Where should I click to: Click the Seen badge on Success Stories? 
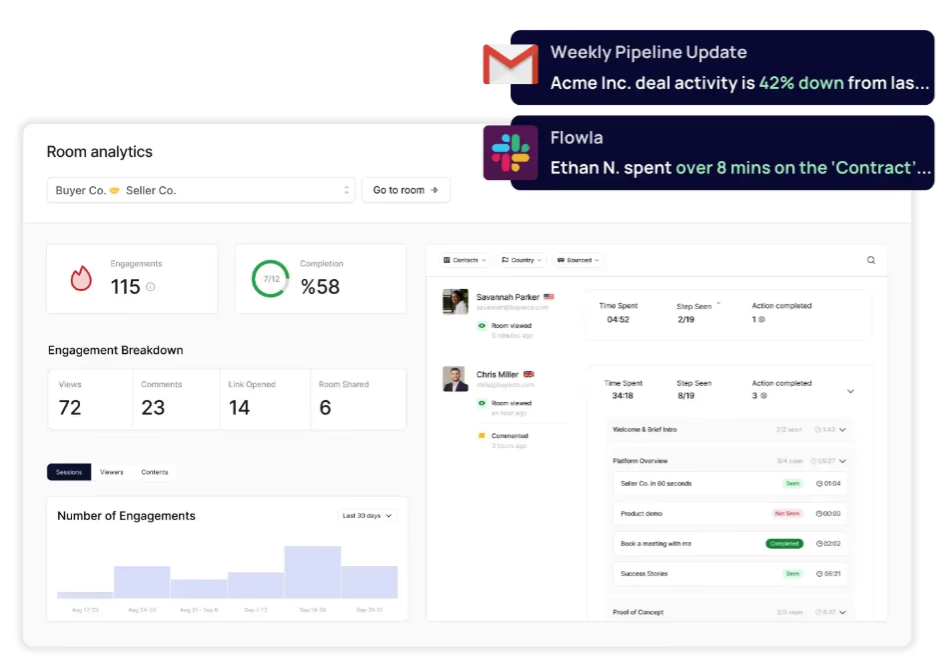[792, 573]
